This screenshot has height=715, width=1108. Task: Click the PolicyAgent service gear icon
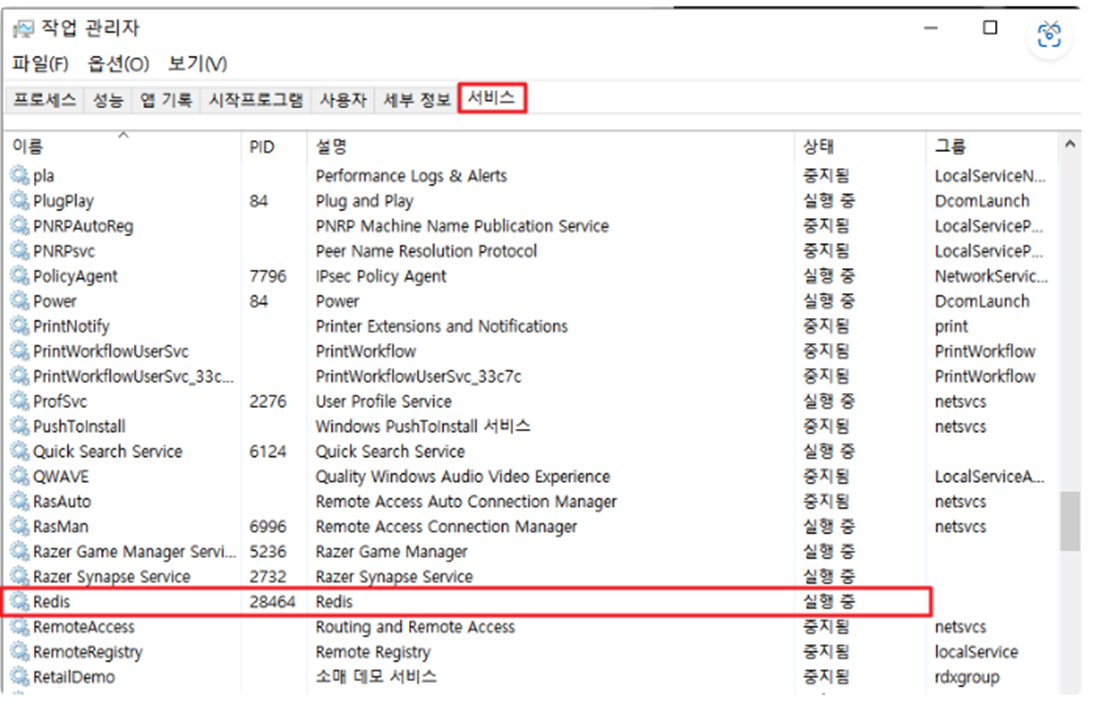click(x=20, y=276)
